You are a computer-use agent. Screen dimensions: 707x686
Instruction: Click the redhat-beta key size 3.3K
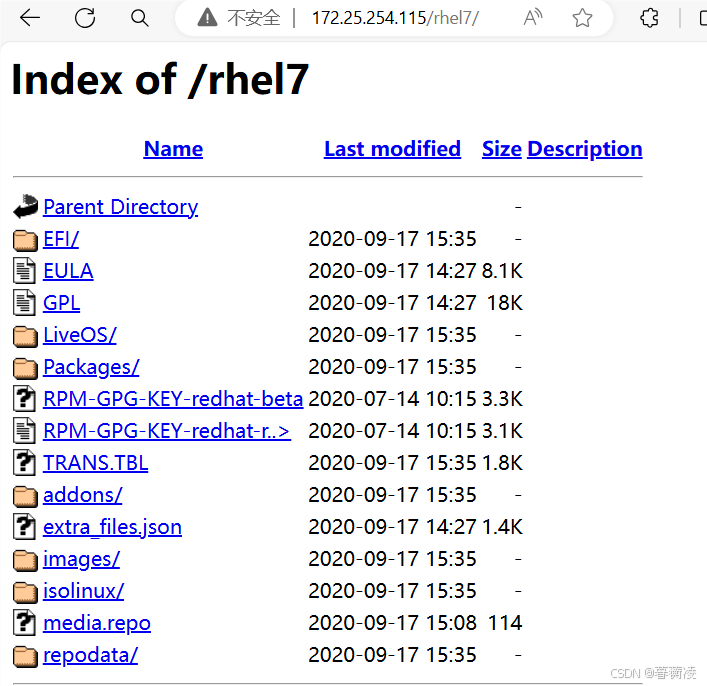502,399
